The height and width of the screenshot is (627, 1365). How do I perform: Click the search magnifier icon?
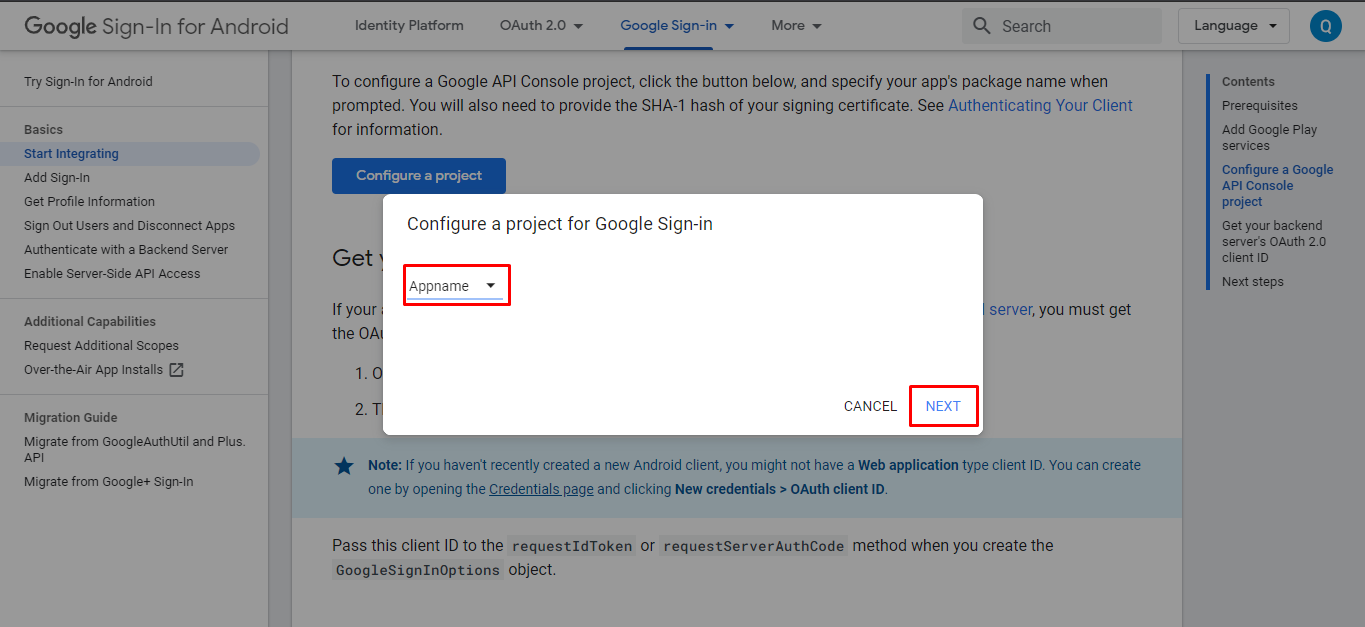point(982,26)
